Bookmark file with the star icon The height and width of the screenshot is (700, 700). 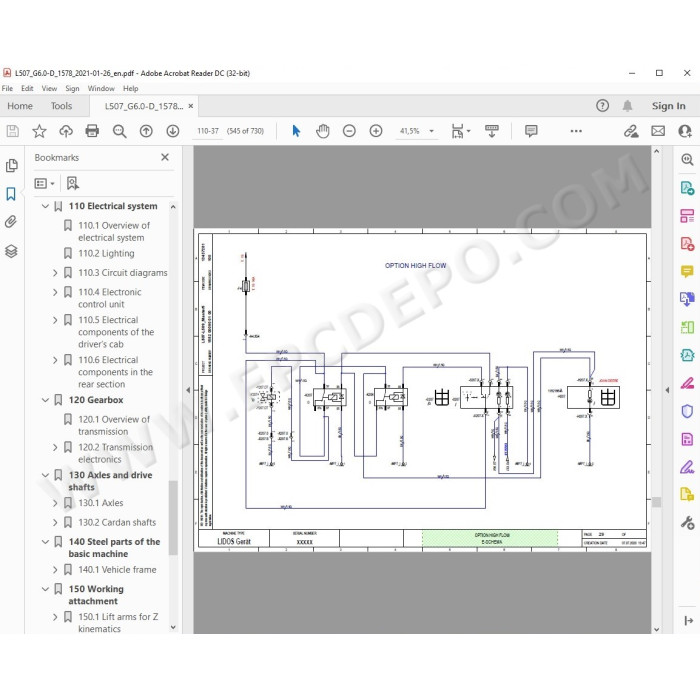(x=39, y=131)
